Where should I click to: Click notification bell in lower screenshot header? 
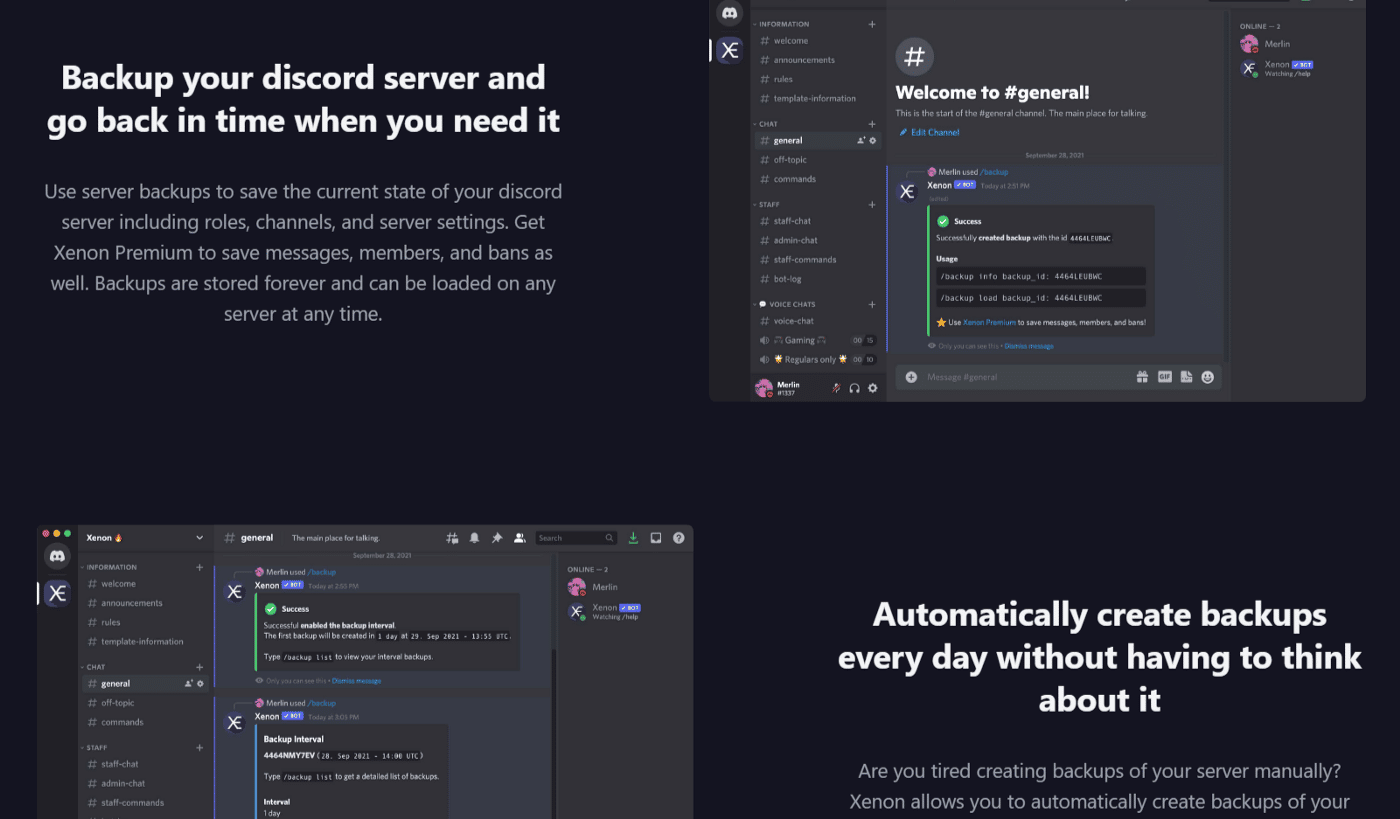click(475, 538)
